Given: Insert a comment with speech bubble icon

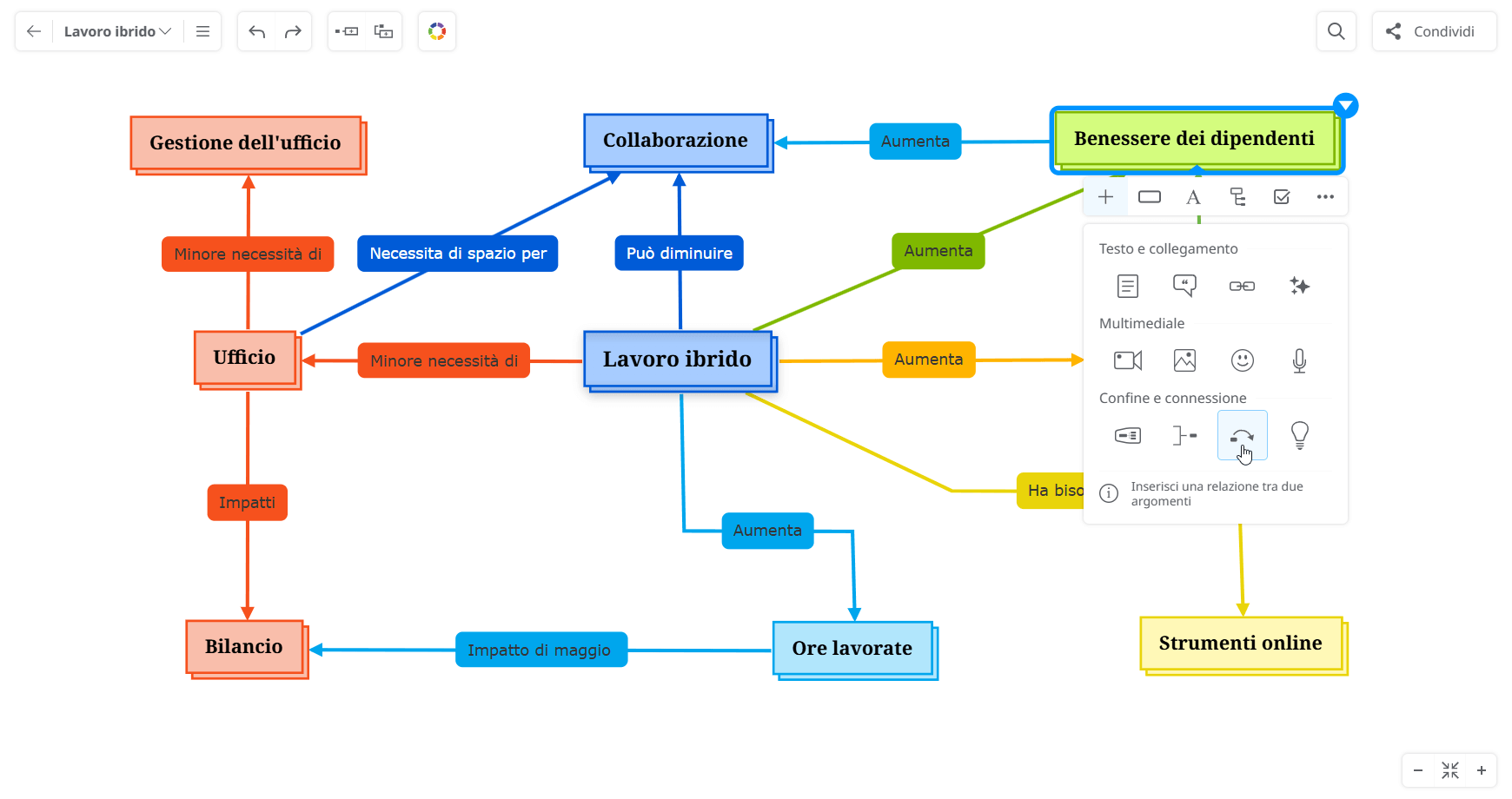Looking at the screenshot, I should (1184, 286).
